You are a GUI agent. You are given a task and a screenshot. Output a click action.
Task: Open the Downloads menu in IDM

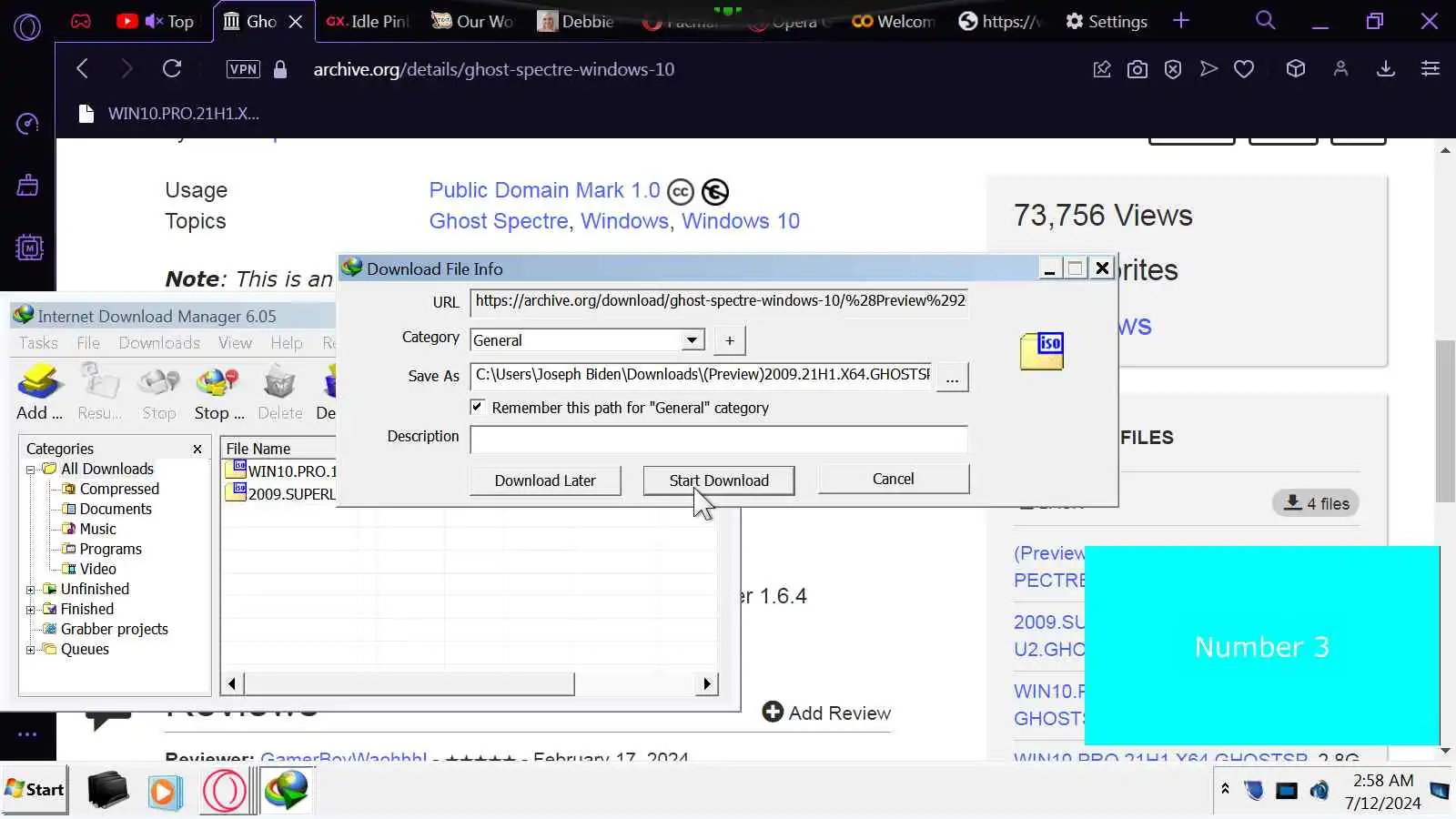[x=159, y=343]
